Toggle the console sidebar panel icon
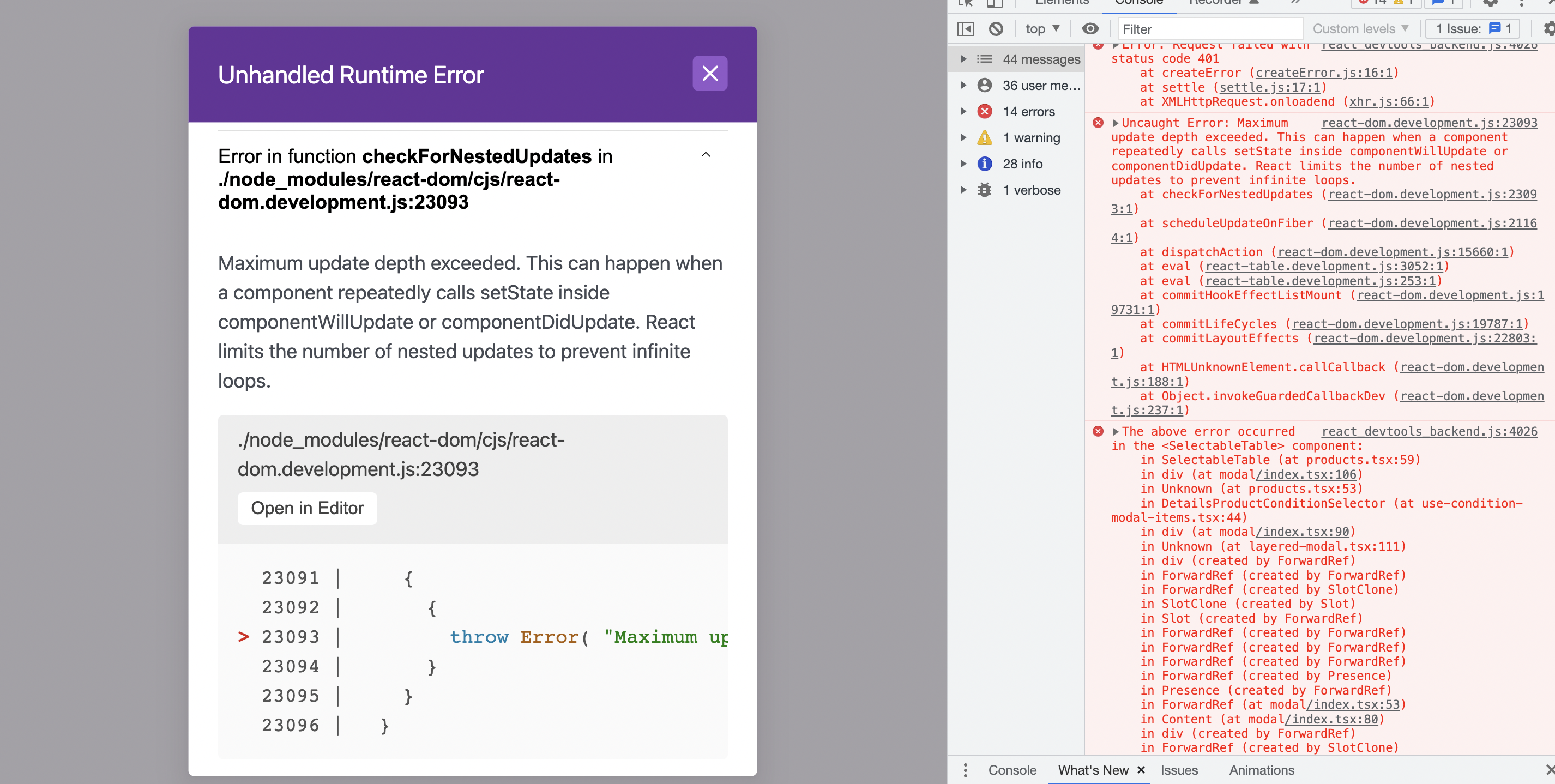The image size is (1555, 784). (x=965, y=28)
